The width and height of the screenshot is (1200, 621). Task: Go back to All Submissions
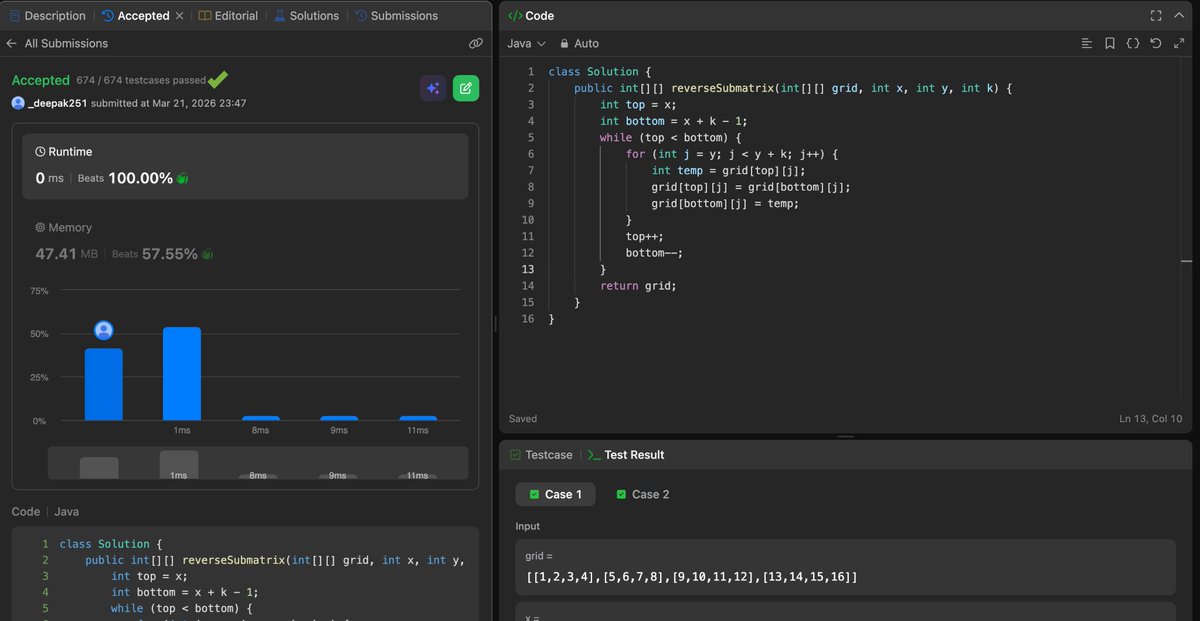pos(57,44)
